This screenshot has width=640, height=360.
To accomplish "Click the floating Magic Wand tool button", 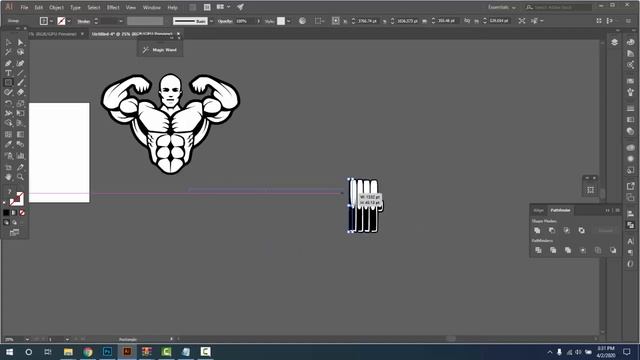I will coord(160,50).
